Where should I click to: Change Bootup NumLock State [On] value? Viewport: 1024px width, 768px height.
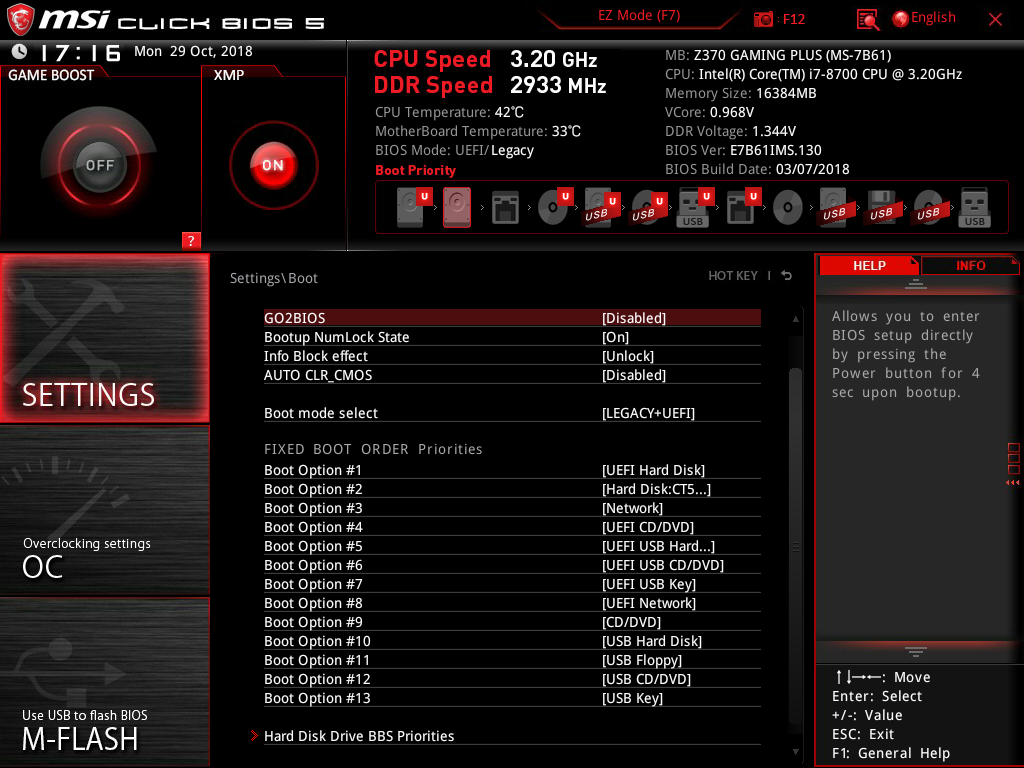pyautogui.click(x=615, y=337)
